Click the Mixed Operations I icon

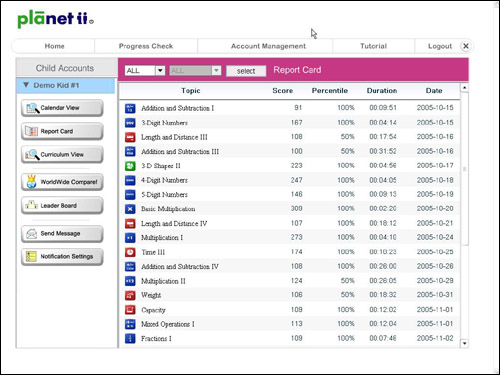pyautogui.click(x=130, y=324)
